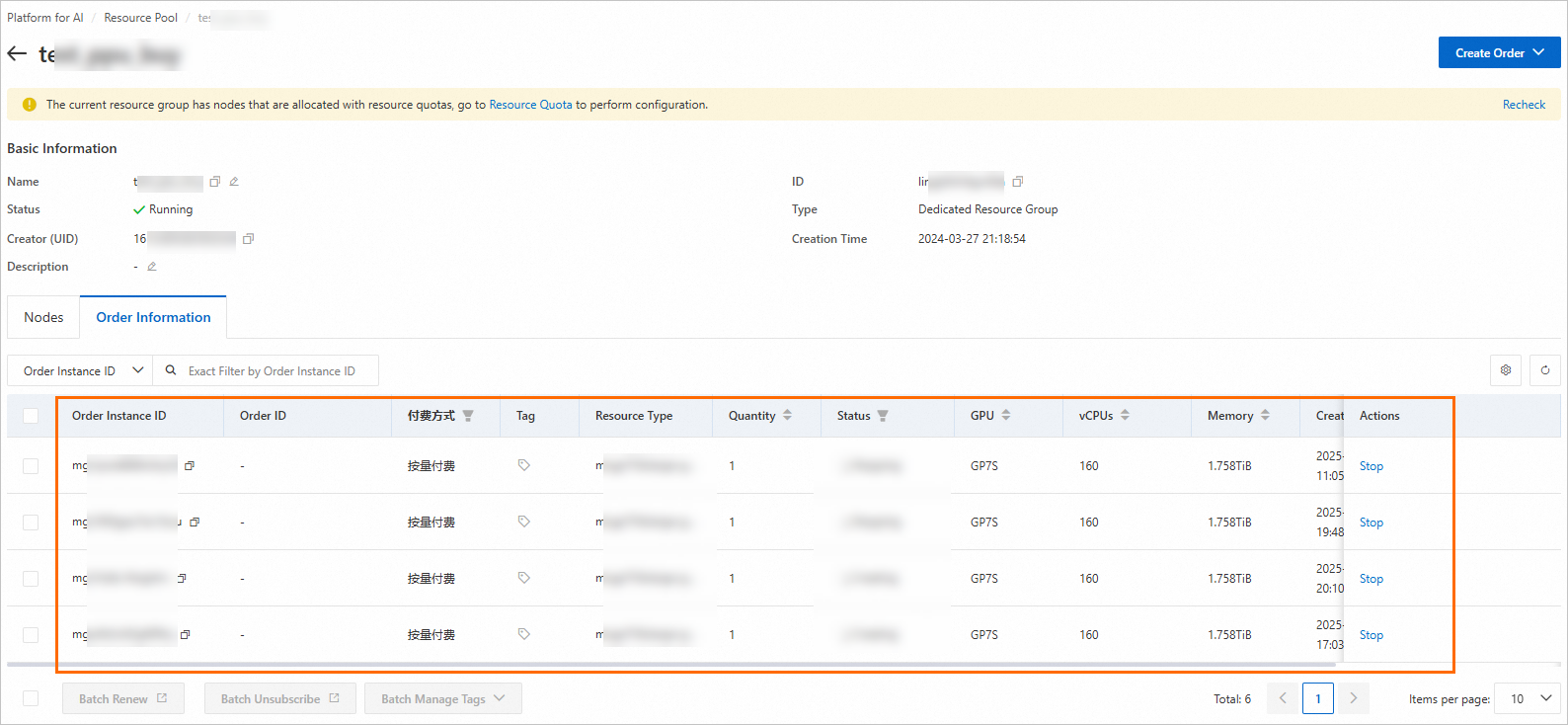Click Creation Time value 2024-03-27 21:18:54
Image resolution: width=1568 pixels, height=725 pixels.
point(972,239)
